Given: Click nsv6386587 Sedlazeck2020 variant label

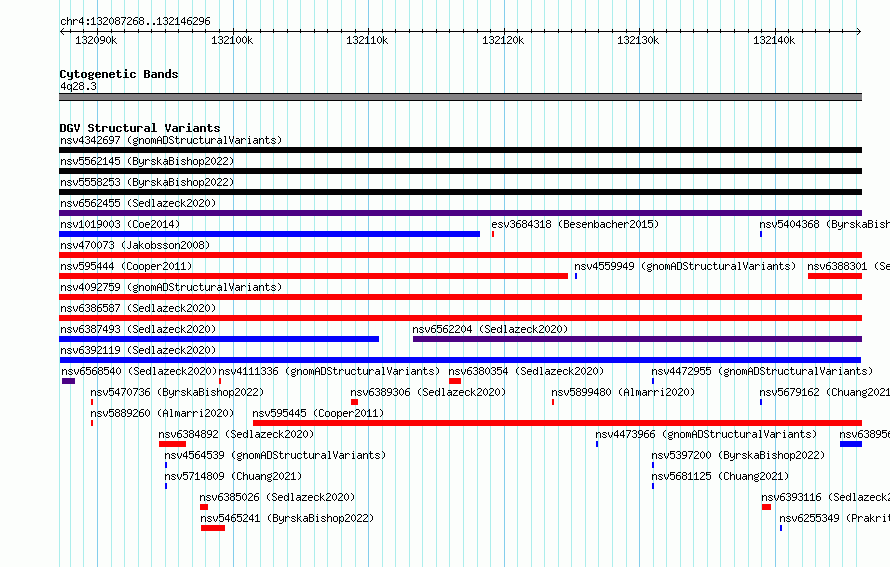Looking at the screenshot, I should point(138,308).
